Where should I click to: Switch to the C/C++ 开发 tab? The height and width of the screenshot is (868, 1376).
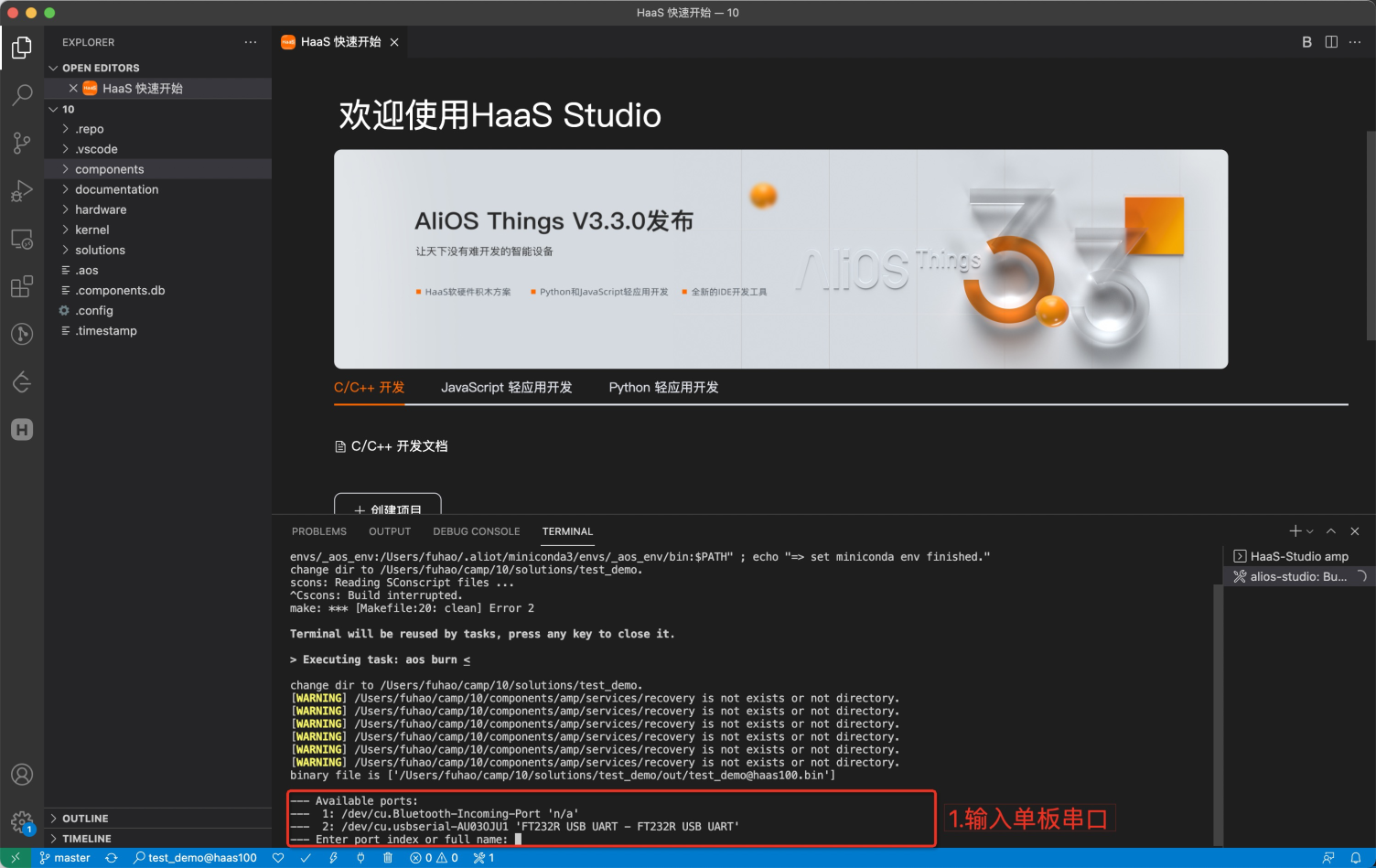tap(369, 388)
